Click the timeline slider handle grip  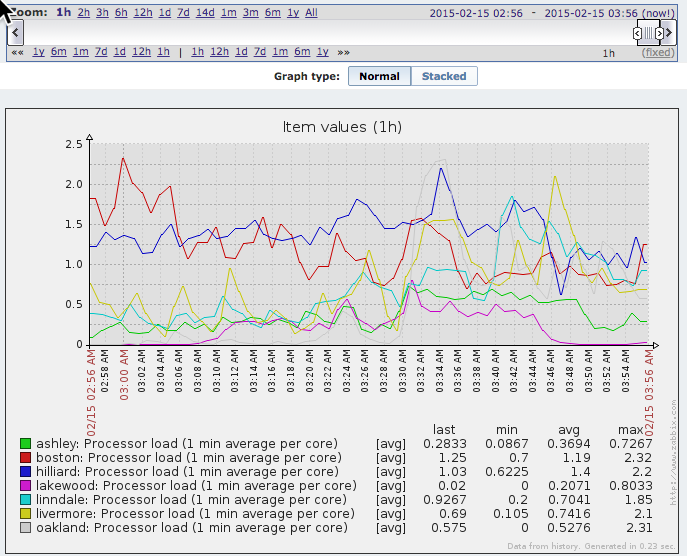[648, 33]
